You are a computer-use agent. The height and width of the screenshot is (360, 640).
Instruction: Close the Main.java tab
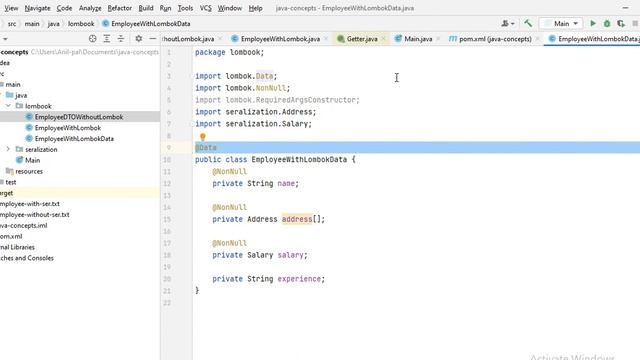(x=438, y=39)
